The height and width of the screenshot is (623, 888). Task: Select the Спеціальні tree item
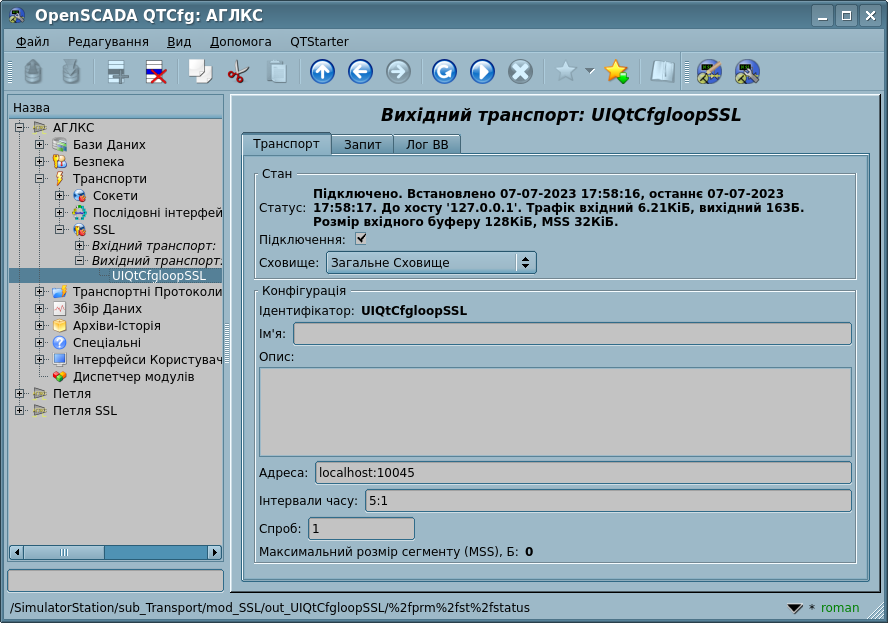107,343
